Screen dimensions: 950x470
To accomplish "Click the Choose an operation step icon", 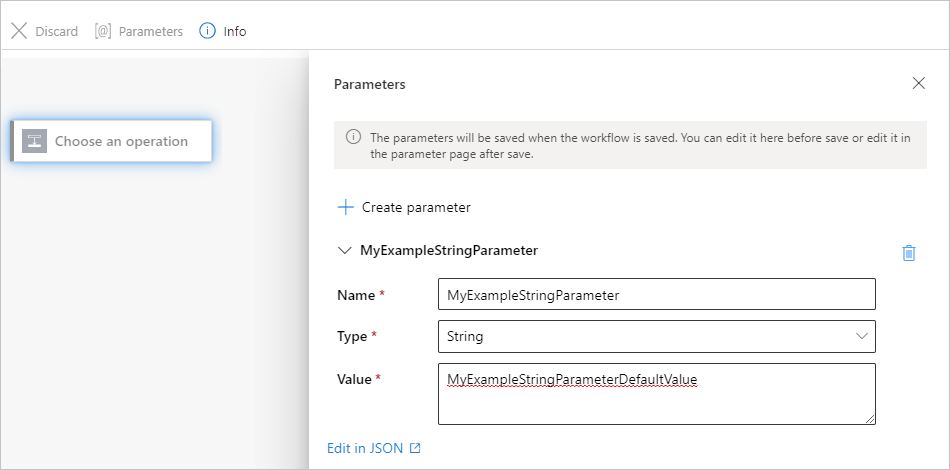I will [x=35, y=141].
